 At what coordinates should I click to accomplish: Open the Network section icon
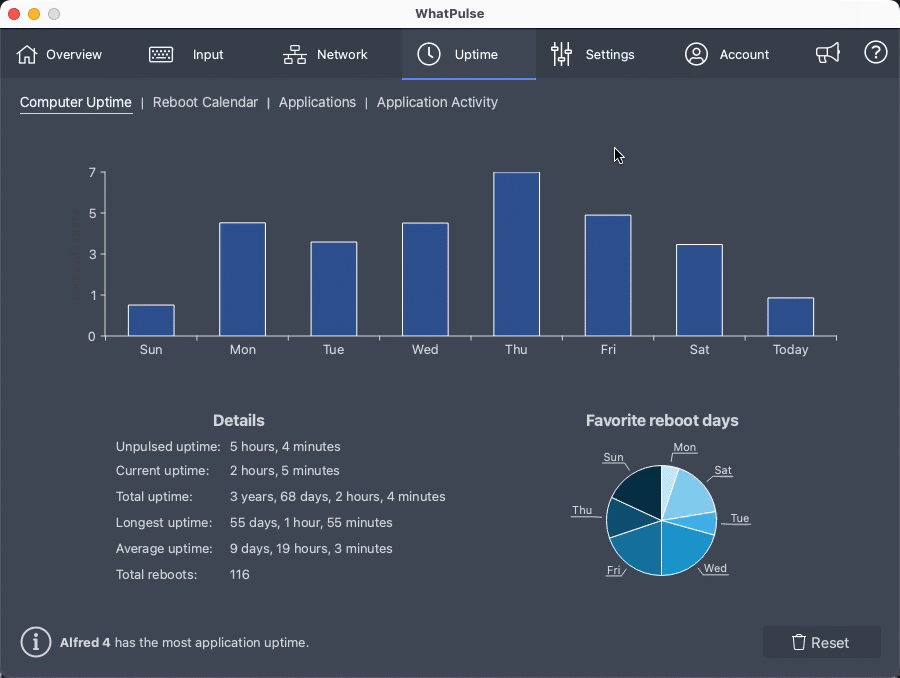pos(293,54)
